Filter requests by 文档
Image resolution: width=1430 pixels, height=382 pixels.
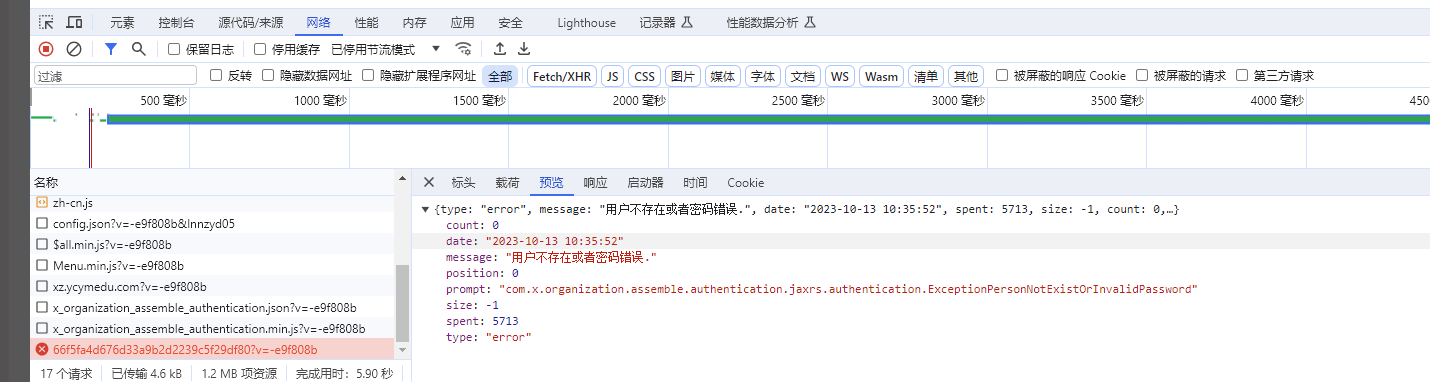[x=802, y=76]
